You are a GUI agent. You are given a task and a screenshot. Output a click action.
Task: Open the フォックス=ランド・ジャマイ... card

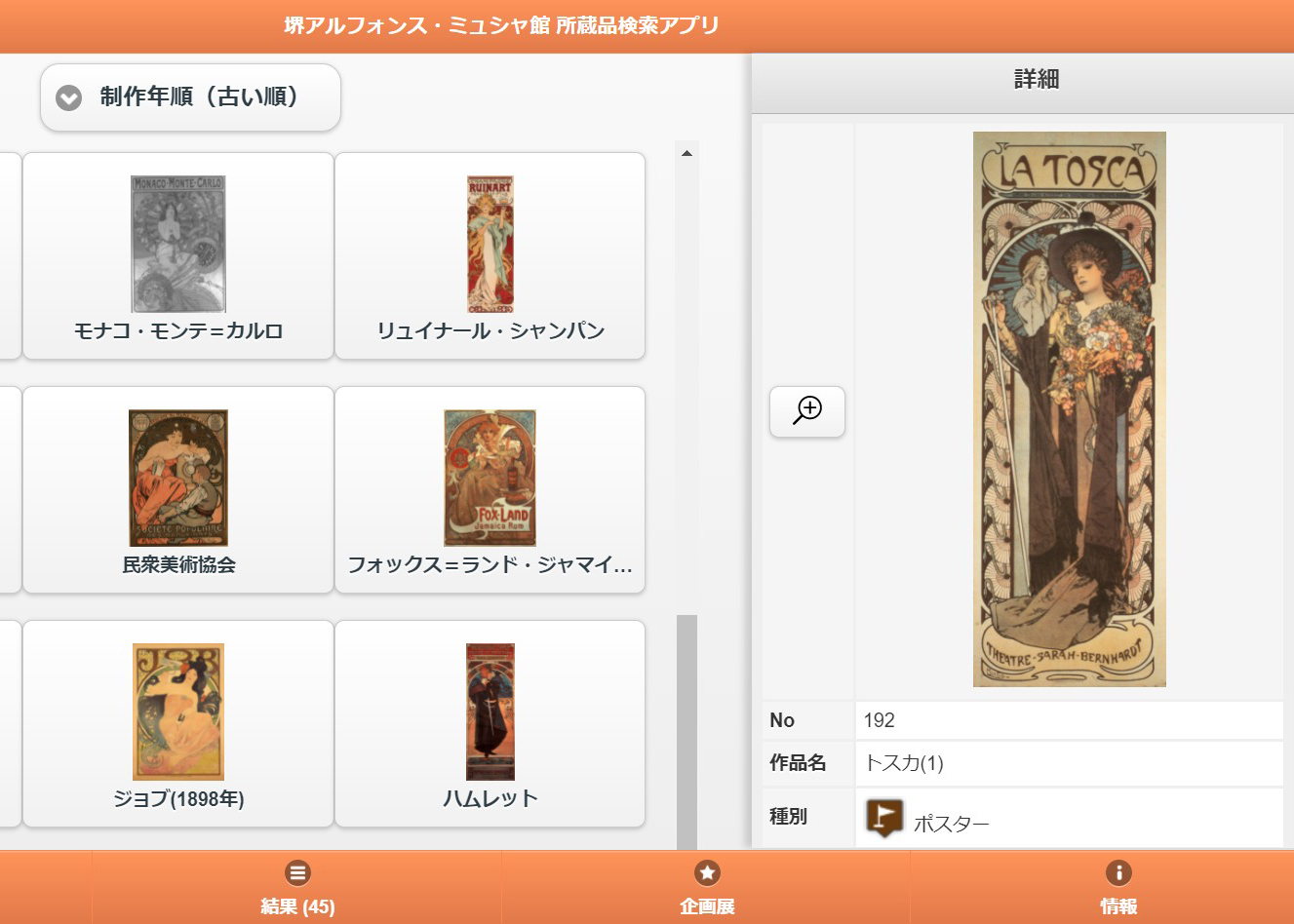pyautogui.click(x=490, y=489)
